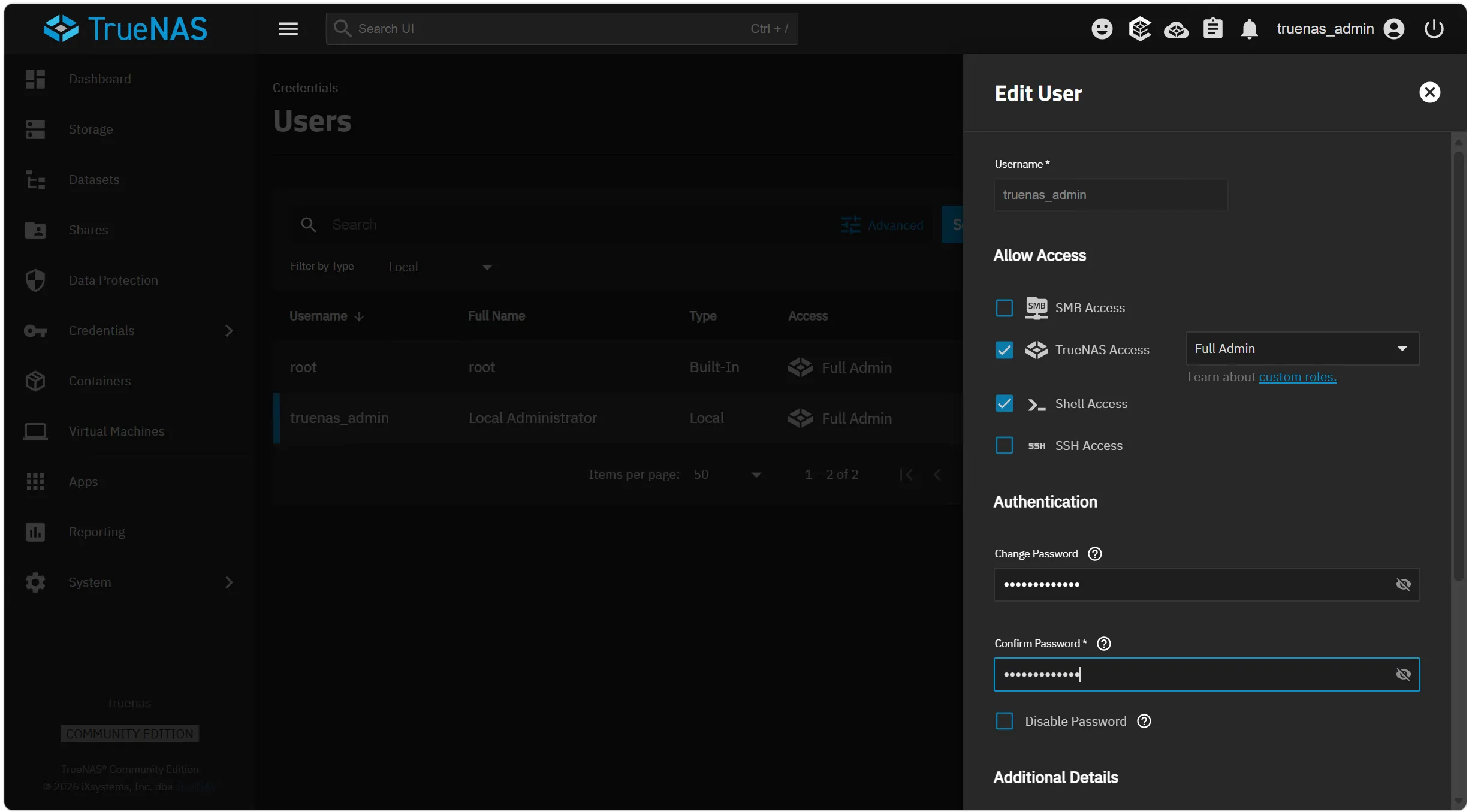Click the Apps grid icon
The height and width of the screenshot is (812, 1469).
[x=35, y=482]
